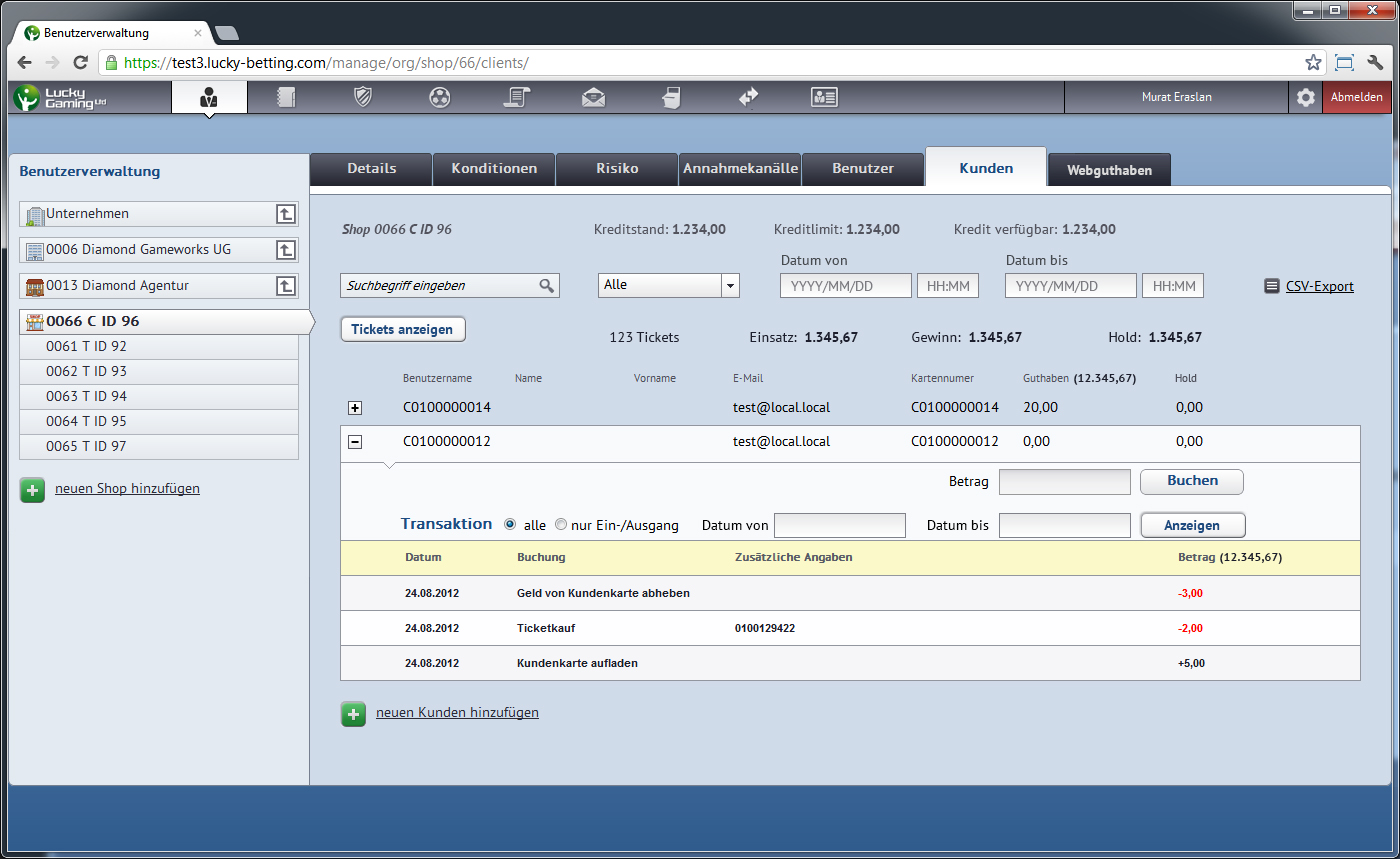Open the notebook icon in top navigation

(286, 97)
